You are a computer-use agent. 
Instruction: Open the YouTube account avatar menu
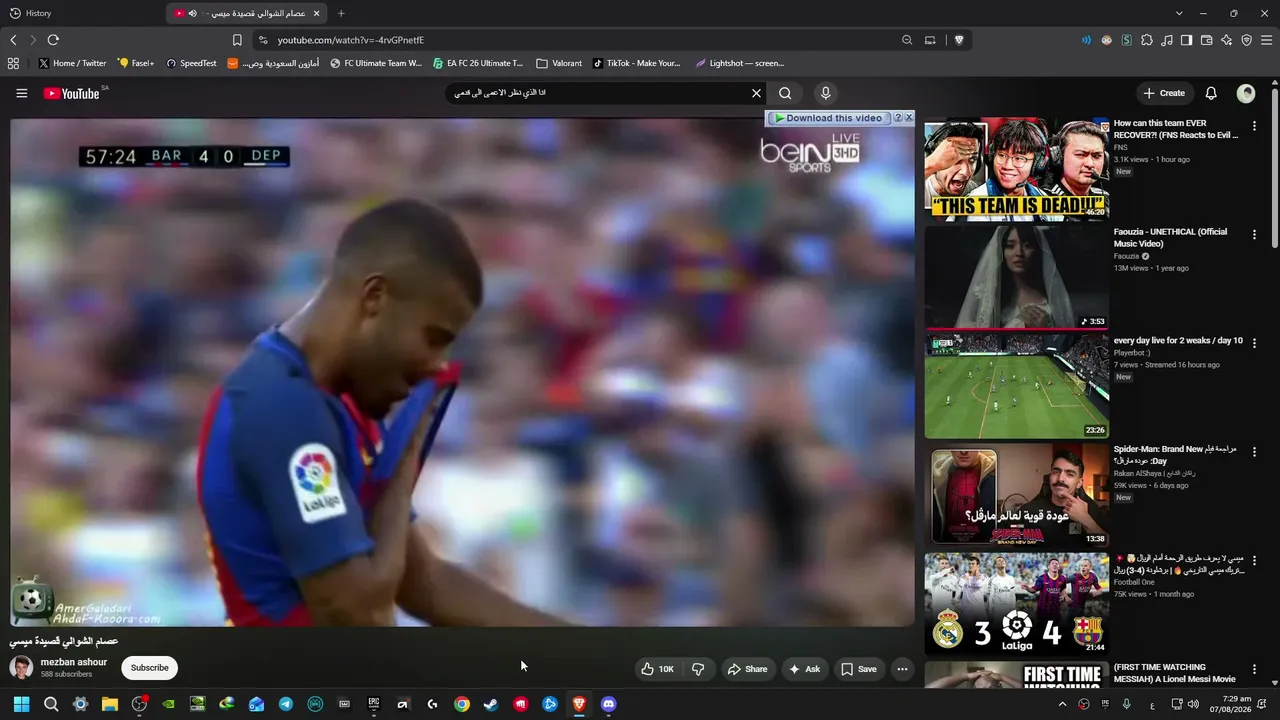(x=1246, y=93)
